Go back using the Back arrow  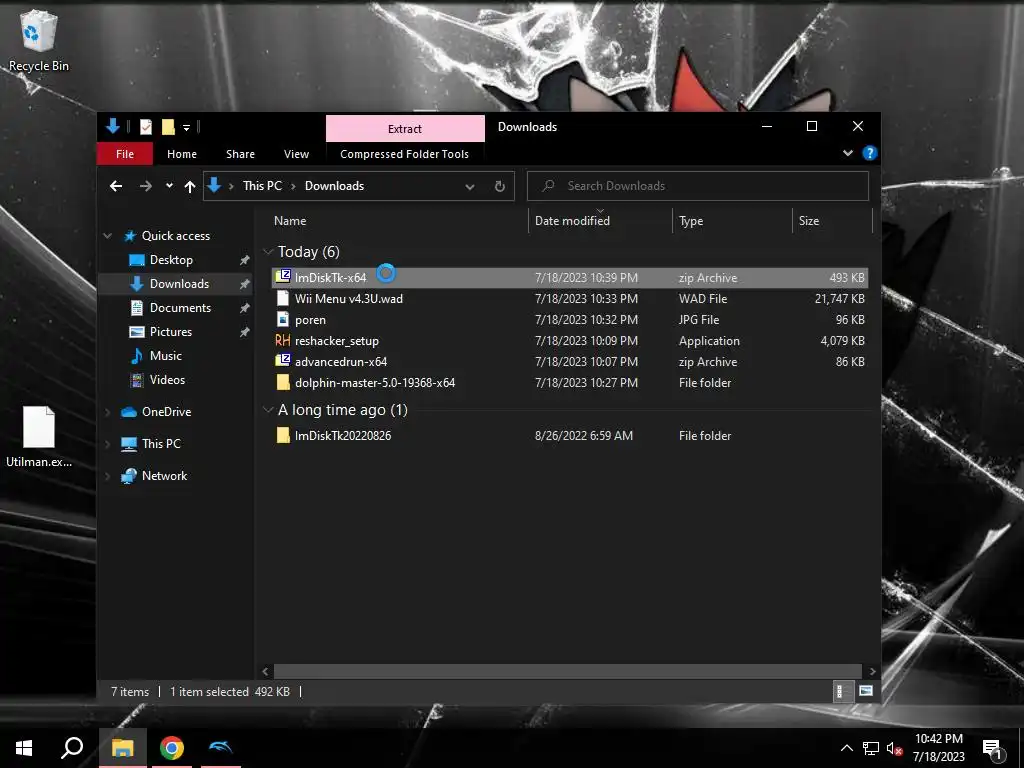click(x=116, y=186)
